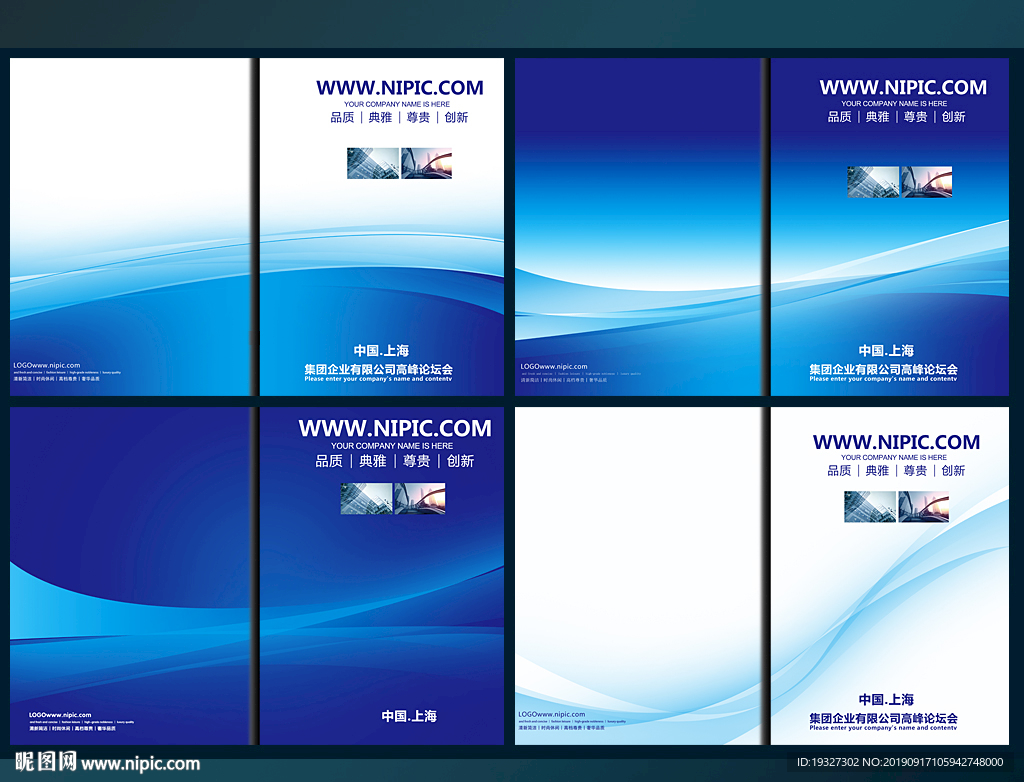Click '集团企业有限公司高峰论坛会' on bottom-right white cover

[884, 718]
